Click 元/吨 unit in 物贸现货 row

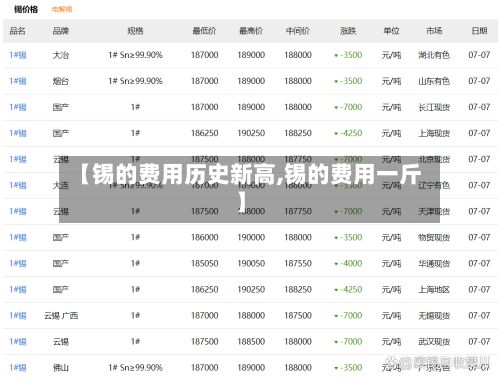pos(391,237)
